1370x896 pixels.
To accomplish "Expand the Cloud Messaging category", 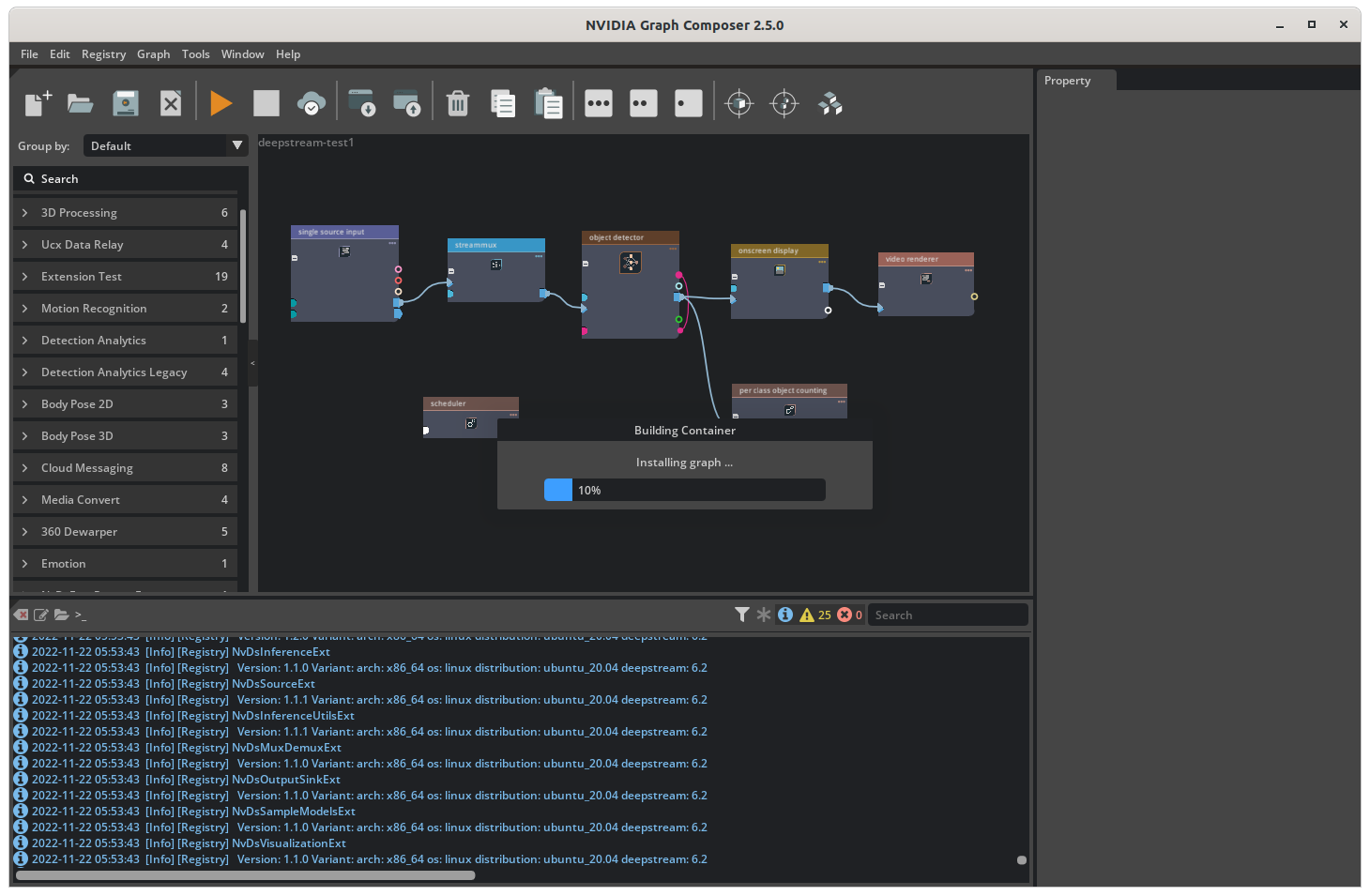I will click(x=126, y=468).
